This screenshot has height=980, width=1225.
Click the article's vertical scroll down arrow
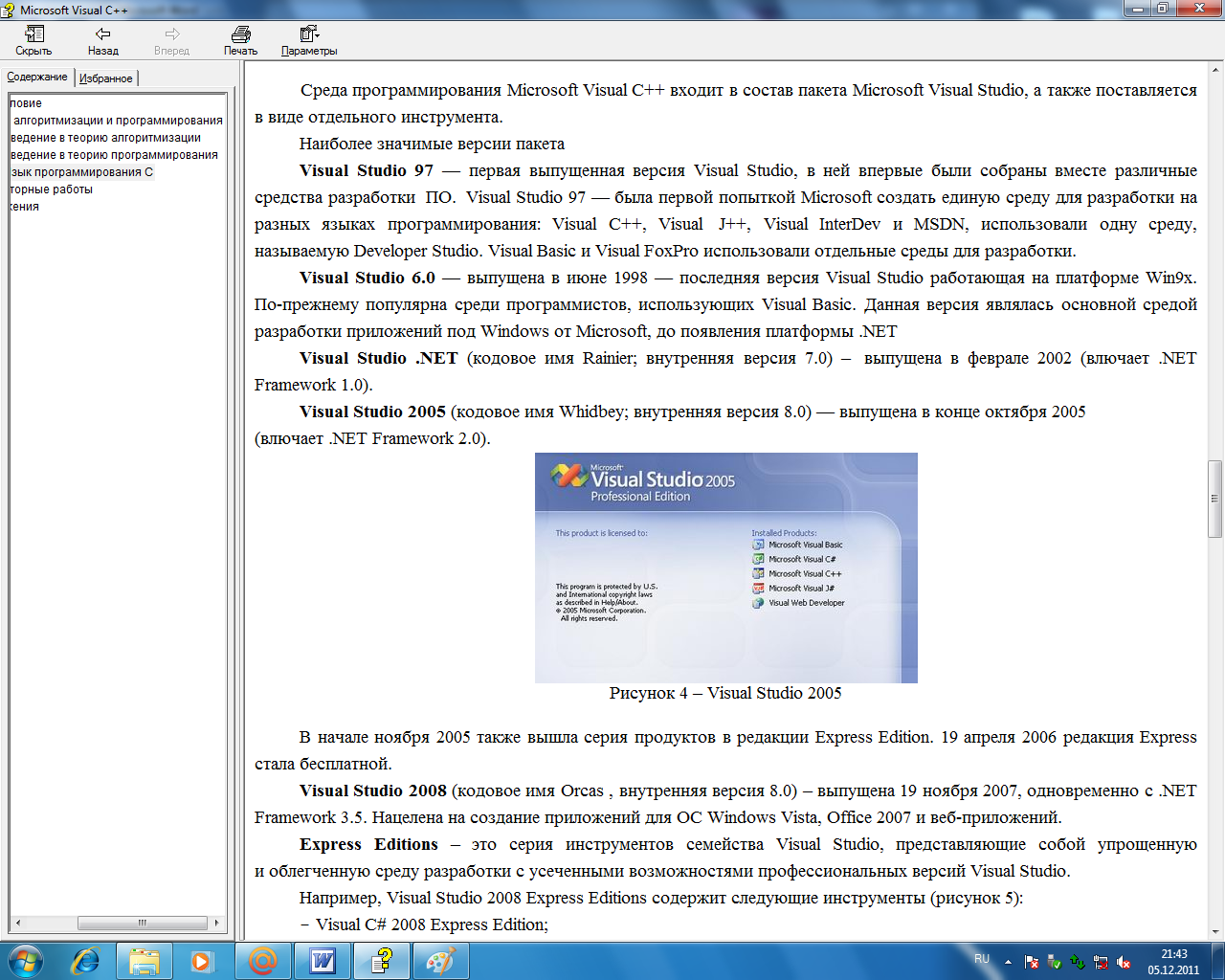[x=1215, y=931]
